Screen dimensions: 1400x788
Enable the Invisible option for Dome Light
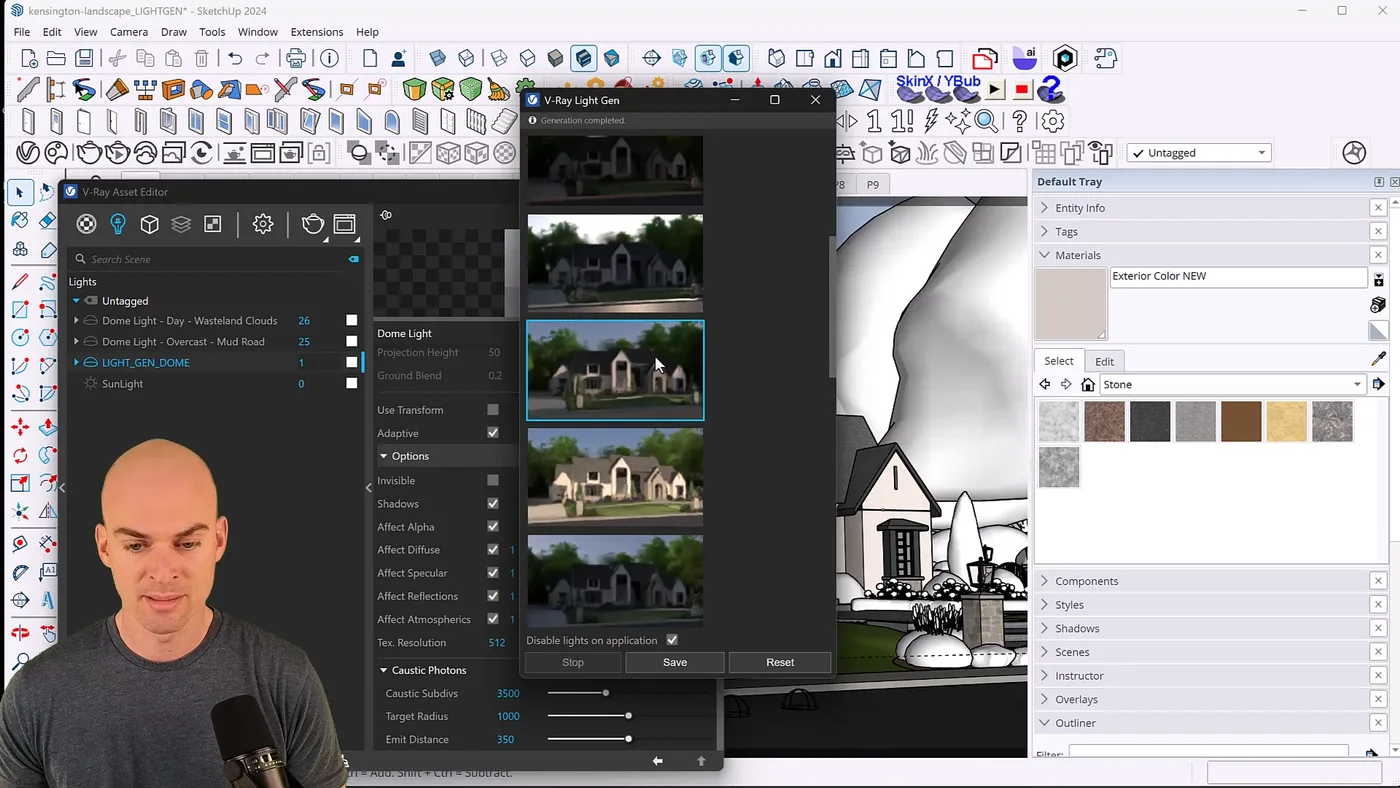coord(492,480)
